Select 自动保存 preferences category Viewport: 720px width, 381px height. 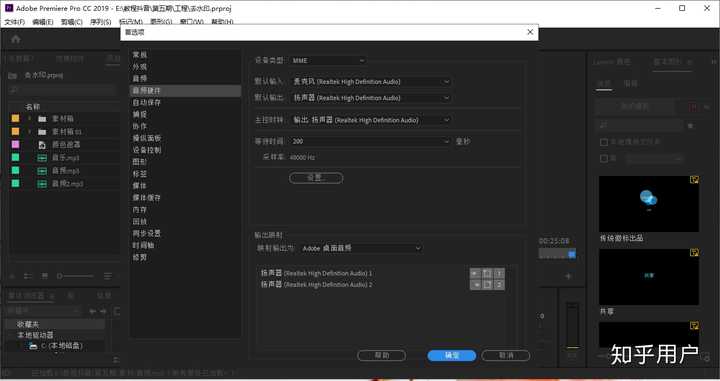tap(147, 102)
